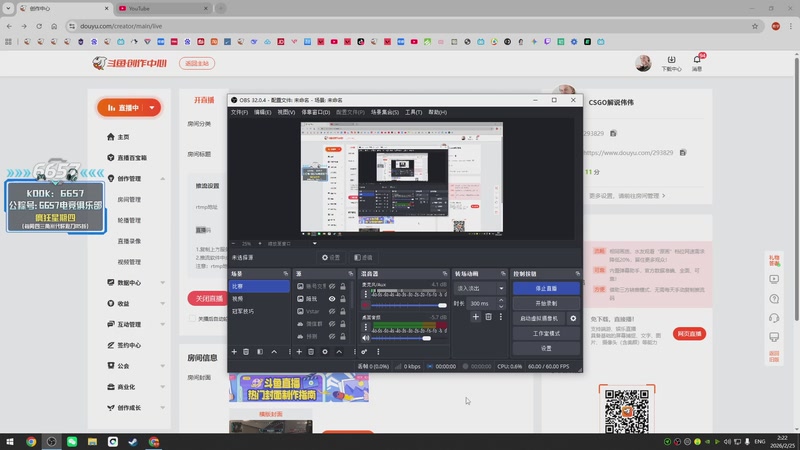This screenshot has height=450, width=800.
Task: Move selected scene up with scenes arrow
Action: (274, 352)
